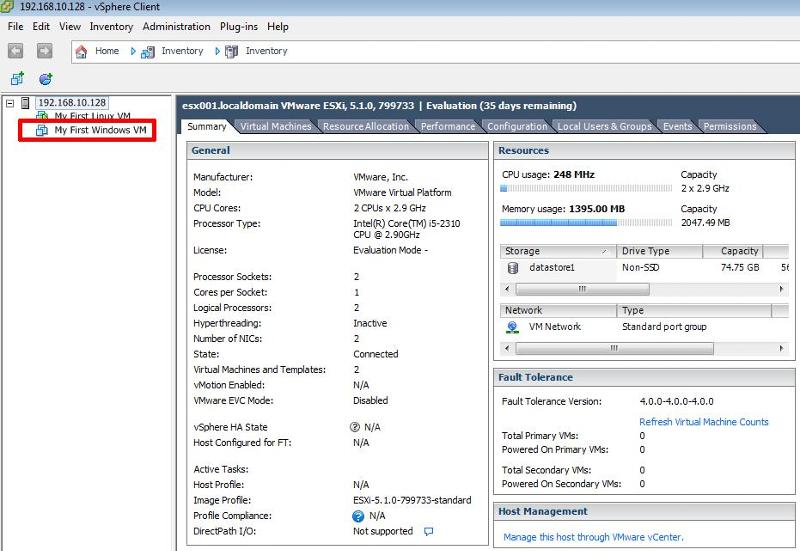Click the Standard port group cell
800x551 pixels.
coord(664,327)
